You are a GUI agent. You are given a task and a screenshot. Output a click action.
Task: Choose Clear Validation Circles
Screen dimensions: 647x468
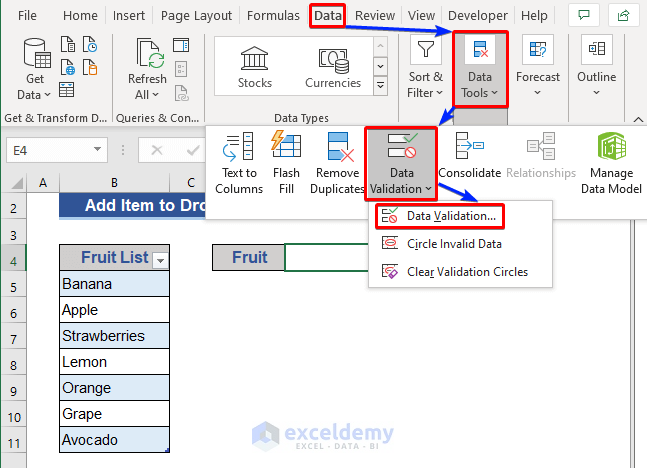click(x=460, y=272)
